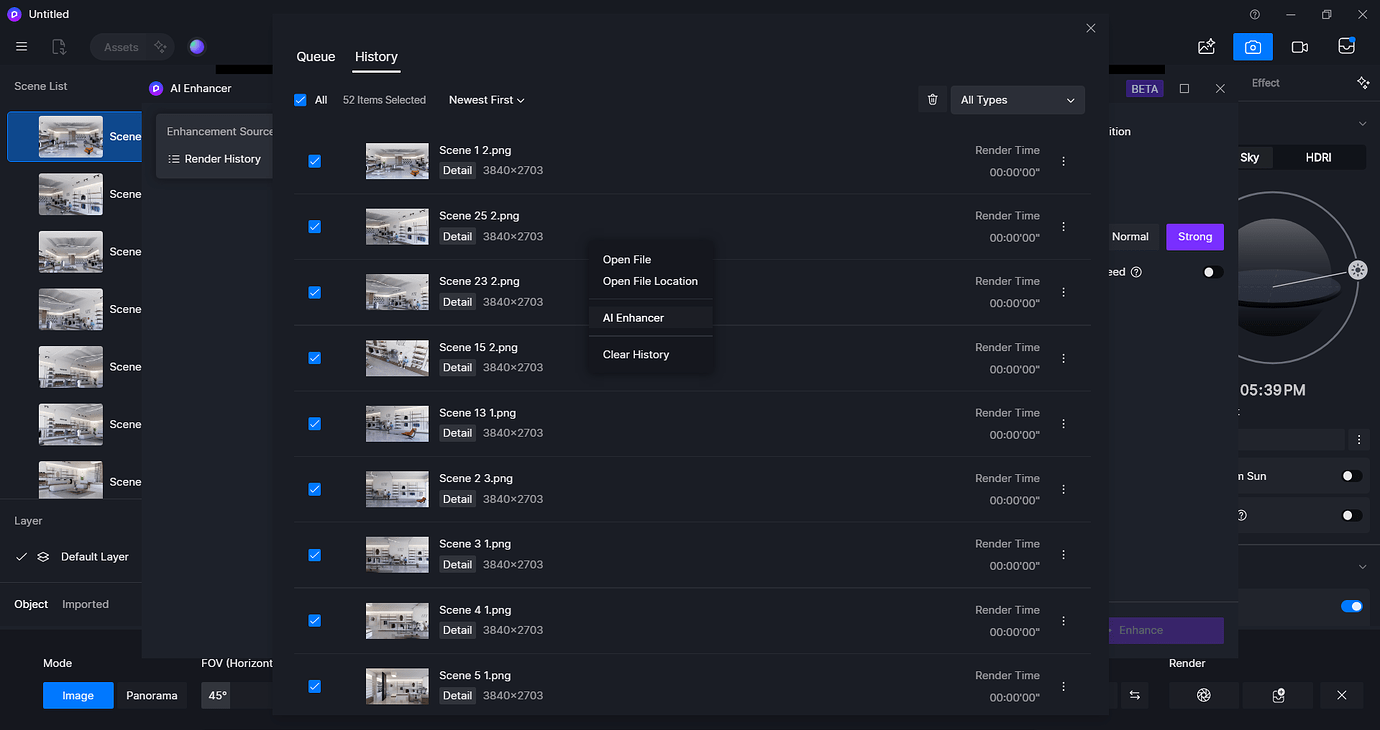The height and width of the screenshot is (730, 1380).
Task: Select Render History in Enhancement Source
Action: tap(214, 159)
